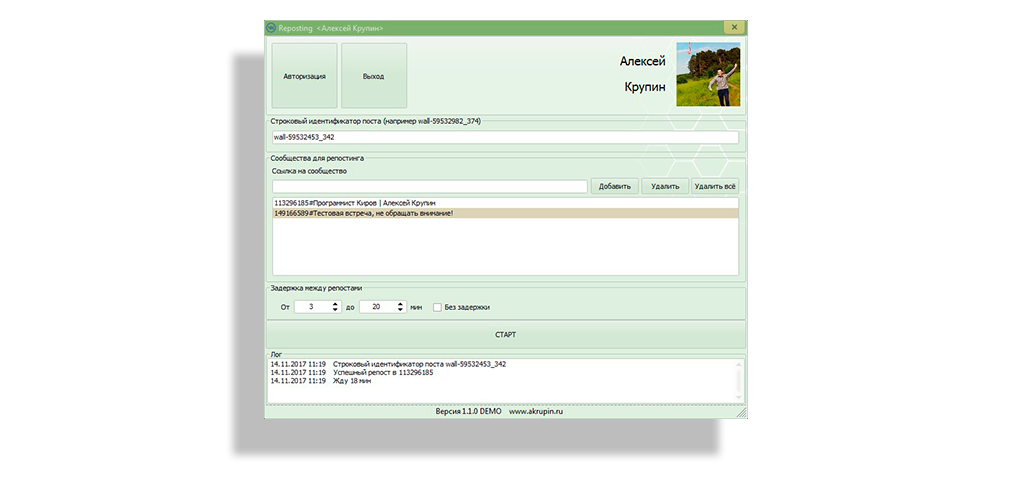Decrease the minimum delay 'От' value

pos(336,310)
